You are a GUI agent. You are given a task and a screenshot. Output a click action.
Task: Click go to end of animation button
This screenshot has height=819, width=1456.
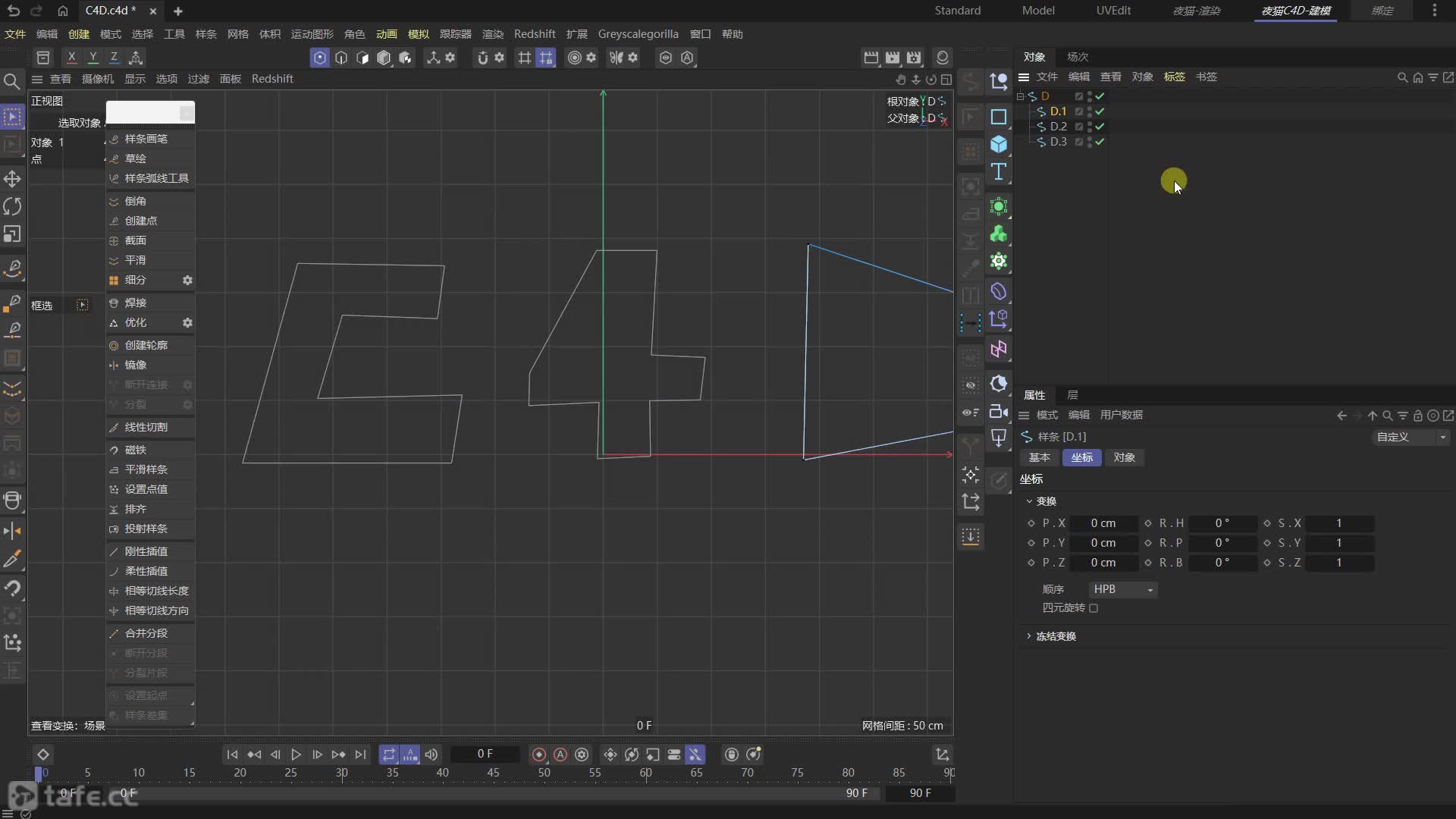click(x=360, y=755)
